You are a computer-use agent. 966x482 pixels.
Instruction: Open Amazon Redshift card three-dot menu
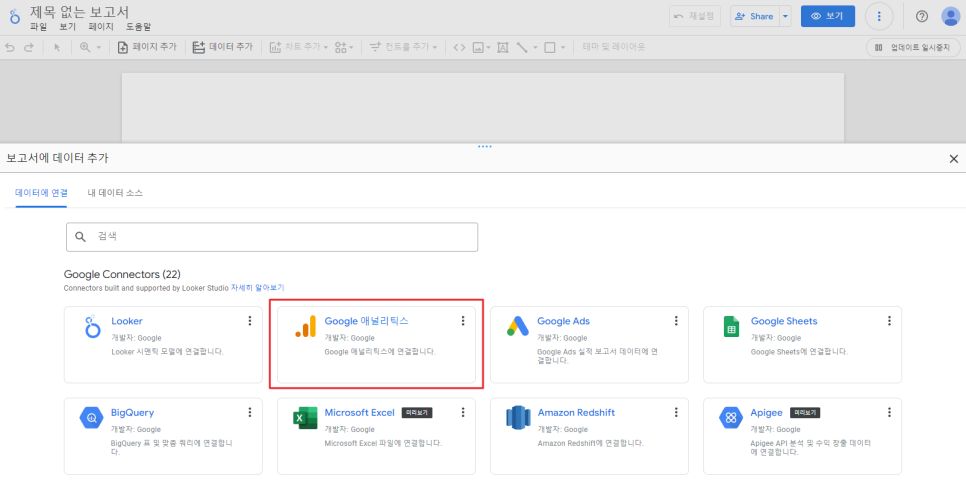click(676, 412)
